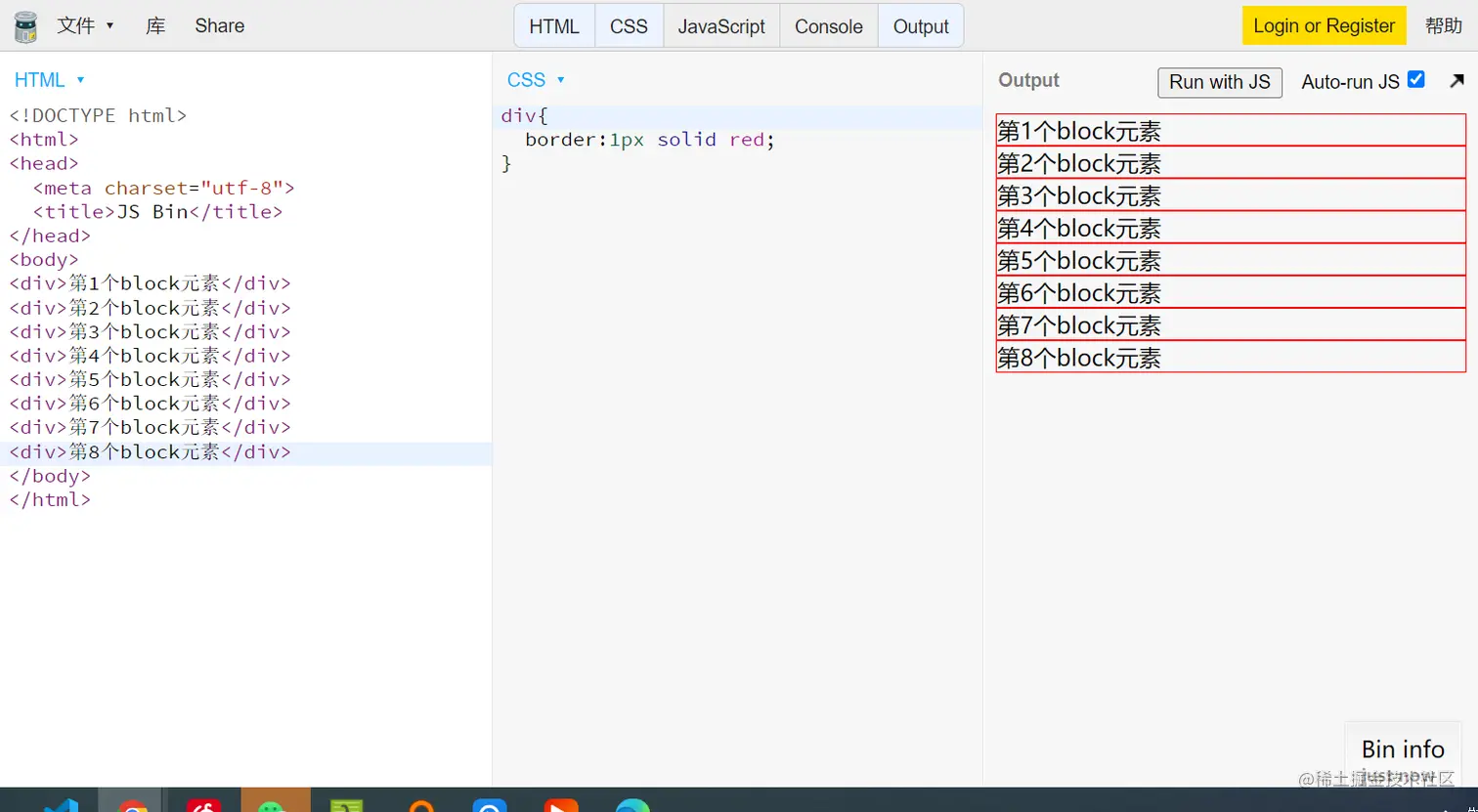
Task: Click the 第6个block元素 box in Output
Action: point(1231,291)
